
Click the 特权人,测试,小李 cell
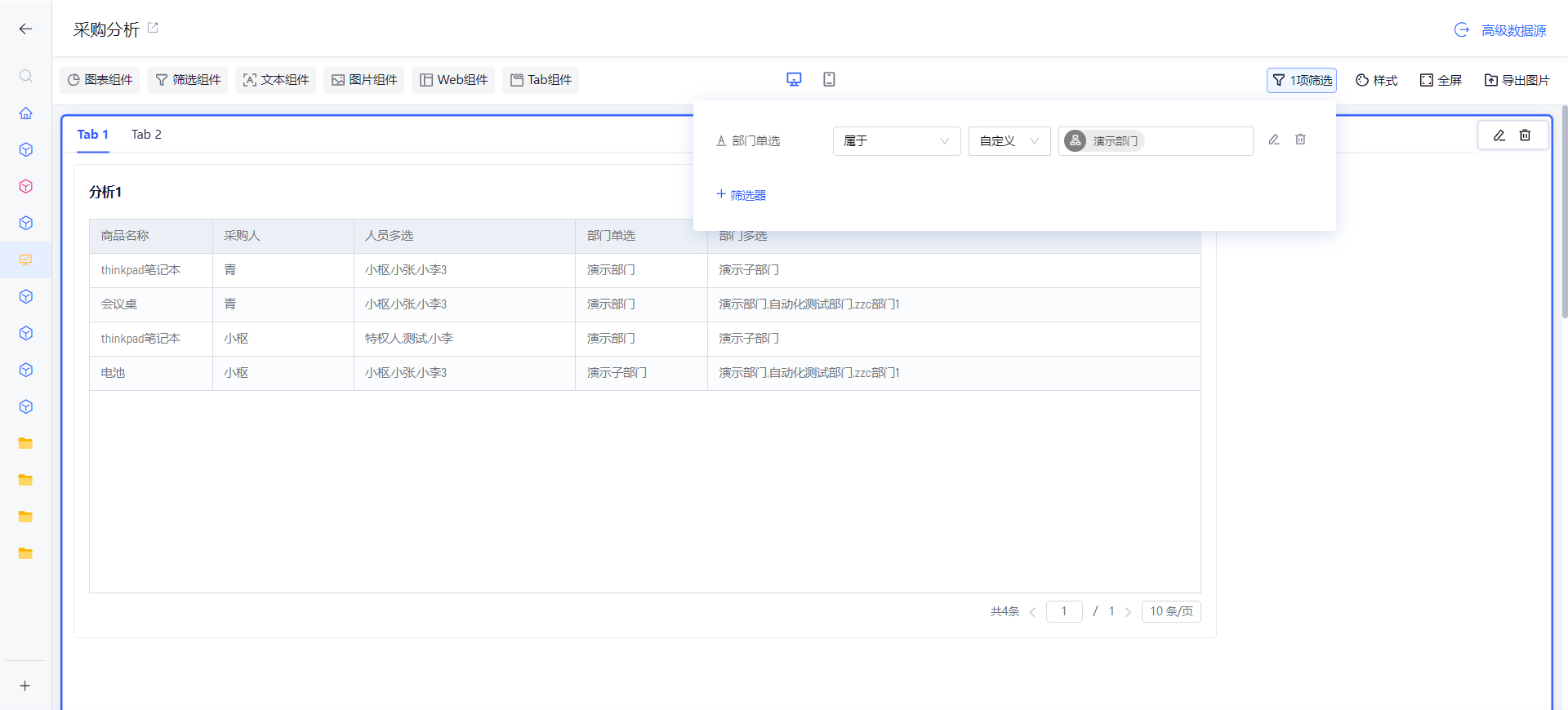click(x=465, y=339)
